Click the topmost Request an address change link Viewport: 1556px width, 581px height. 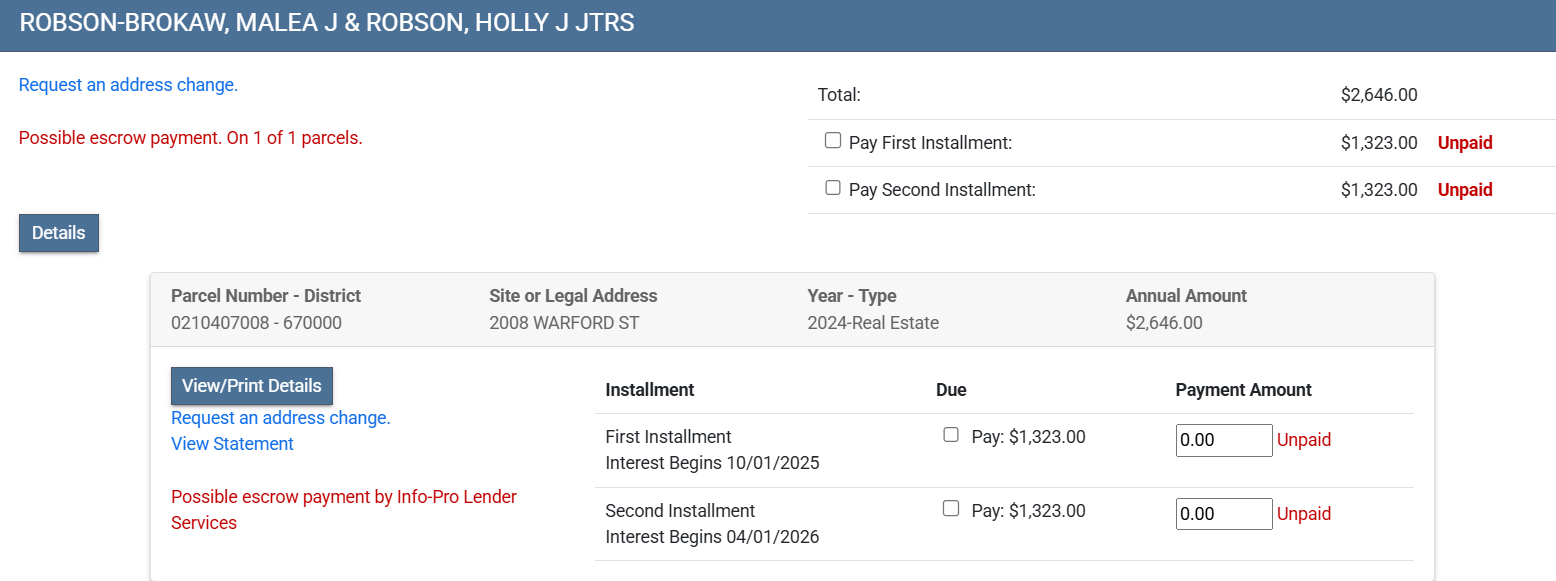[128, 85]
